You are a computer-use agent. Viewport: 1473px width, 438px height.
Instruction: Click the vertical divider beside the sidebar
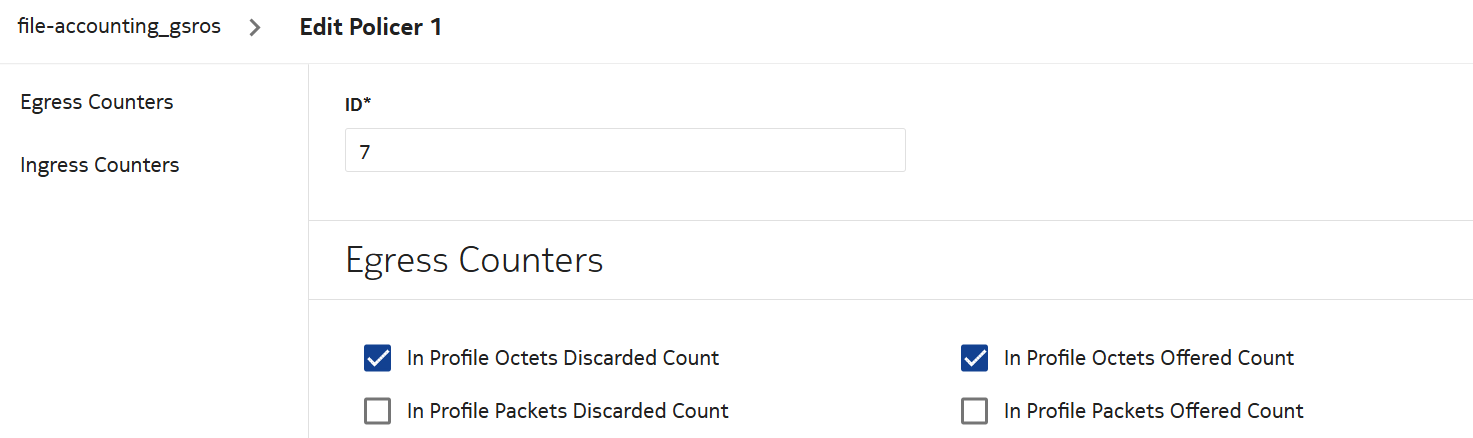click(x=309, y=250)
